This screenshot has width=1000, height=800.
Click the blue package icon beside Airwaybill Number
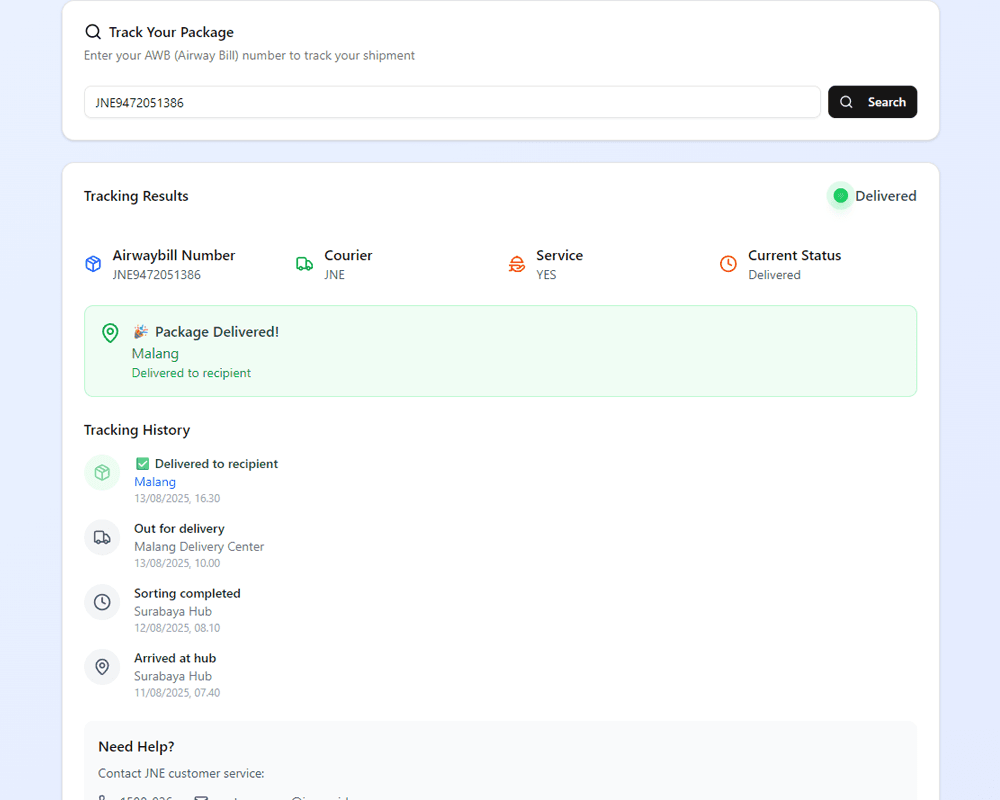(x=93, y=264)
